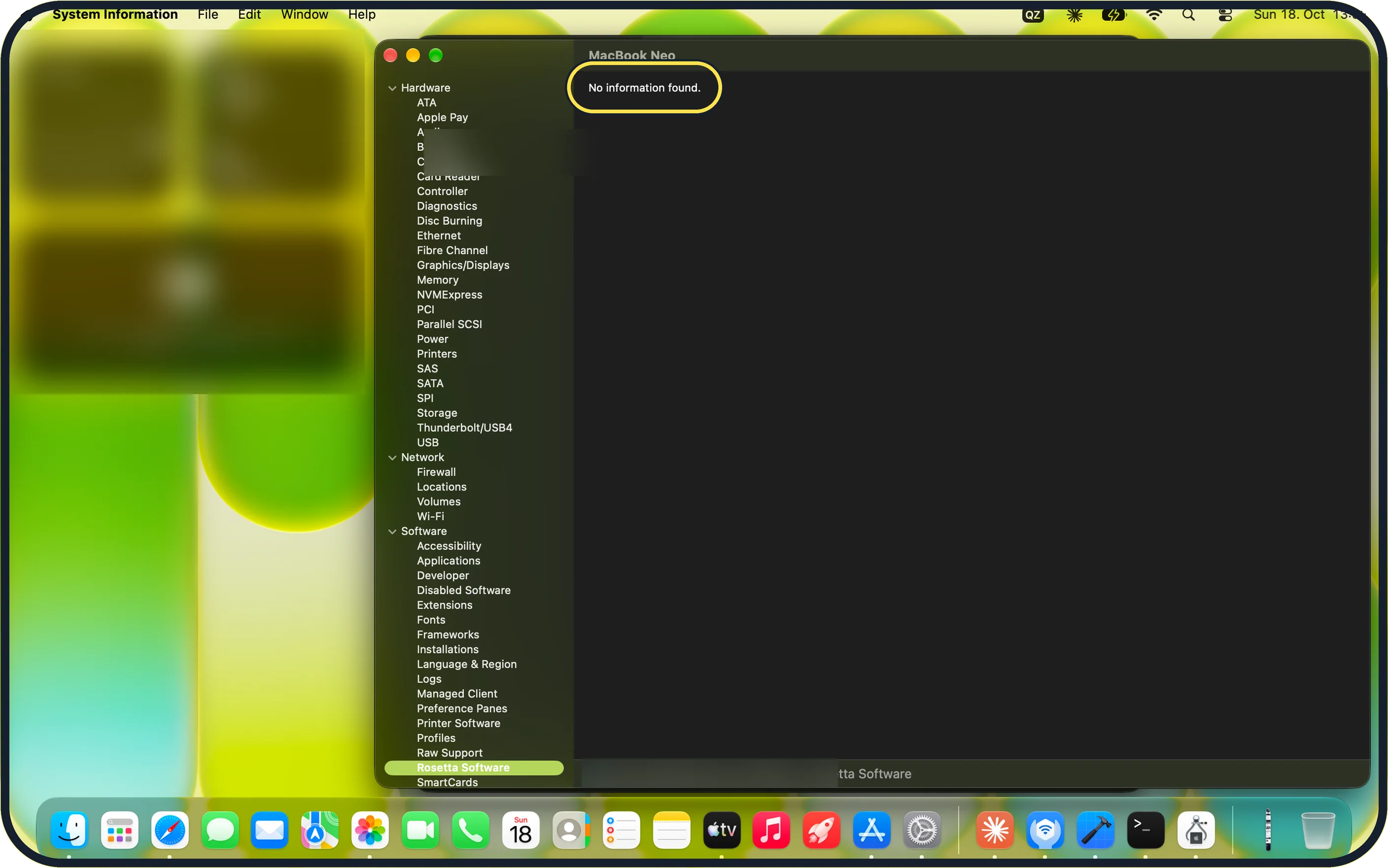Open Calendar showing 18 in dock

521,830
